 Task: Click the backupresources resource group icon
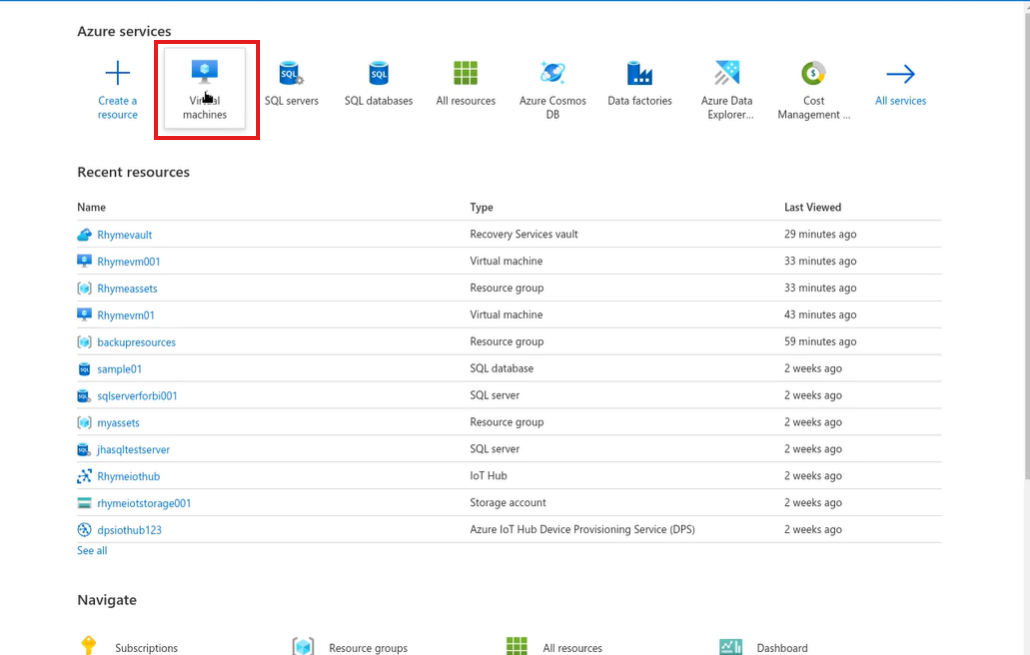[x=84, y=342]
